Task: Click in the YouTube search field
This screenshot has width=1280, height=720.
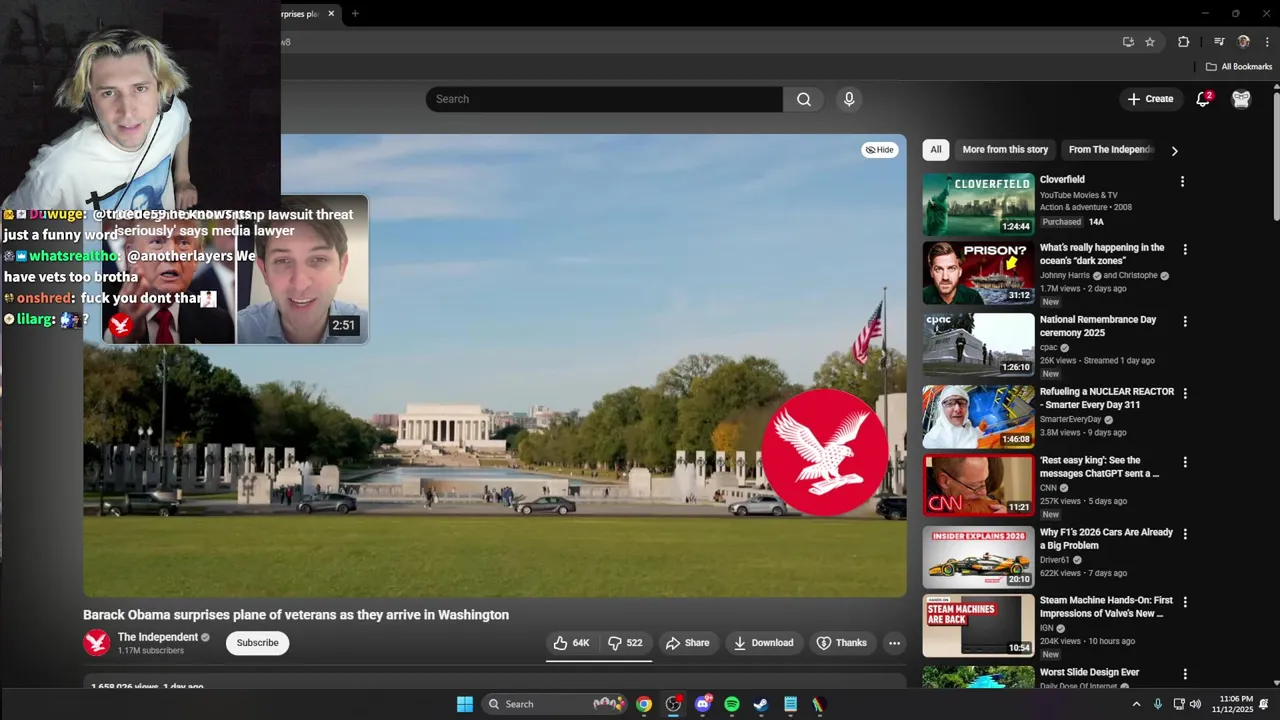Action: pos(604,99)
